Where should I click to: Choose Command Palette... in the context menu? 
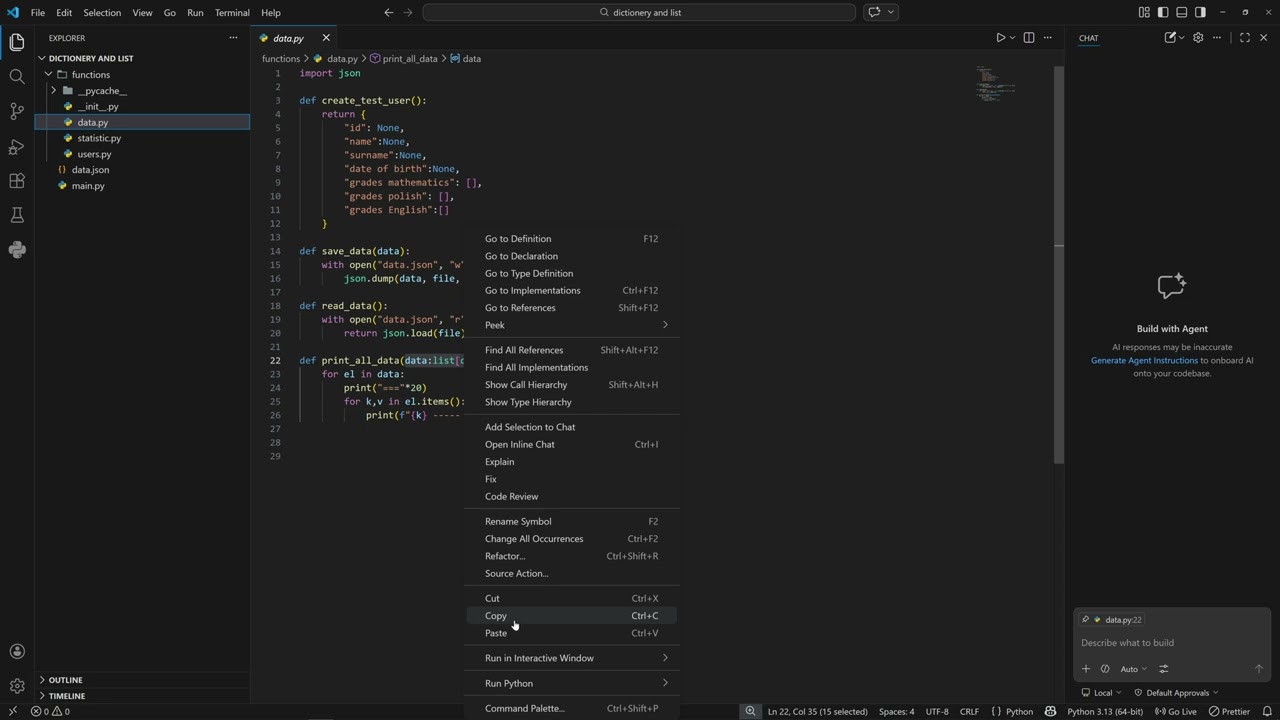(573, 709)
